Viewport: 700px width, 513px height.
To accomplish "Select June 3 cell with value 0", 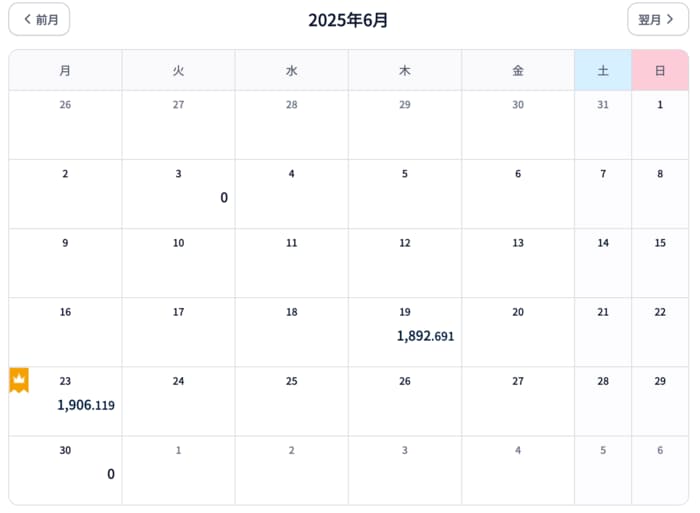I will (x=179, y=193).
